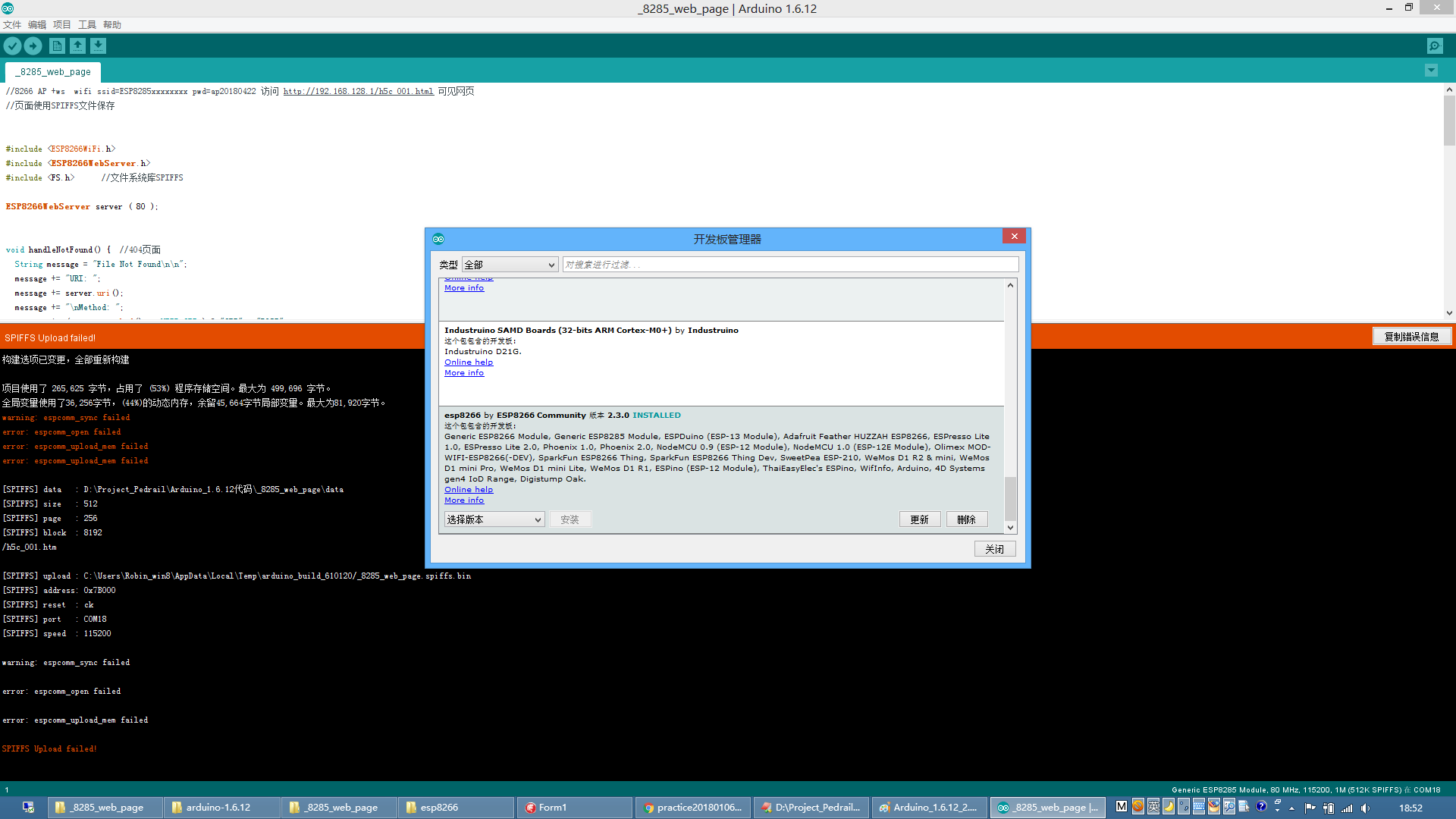Click the Open sketch icon

pyautogui.click(x=77, y=46)
